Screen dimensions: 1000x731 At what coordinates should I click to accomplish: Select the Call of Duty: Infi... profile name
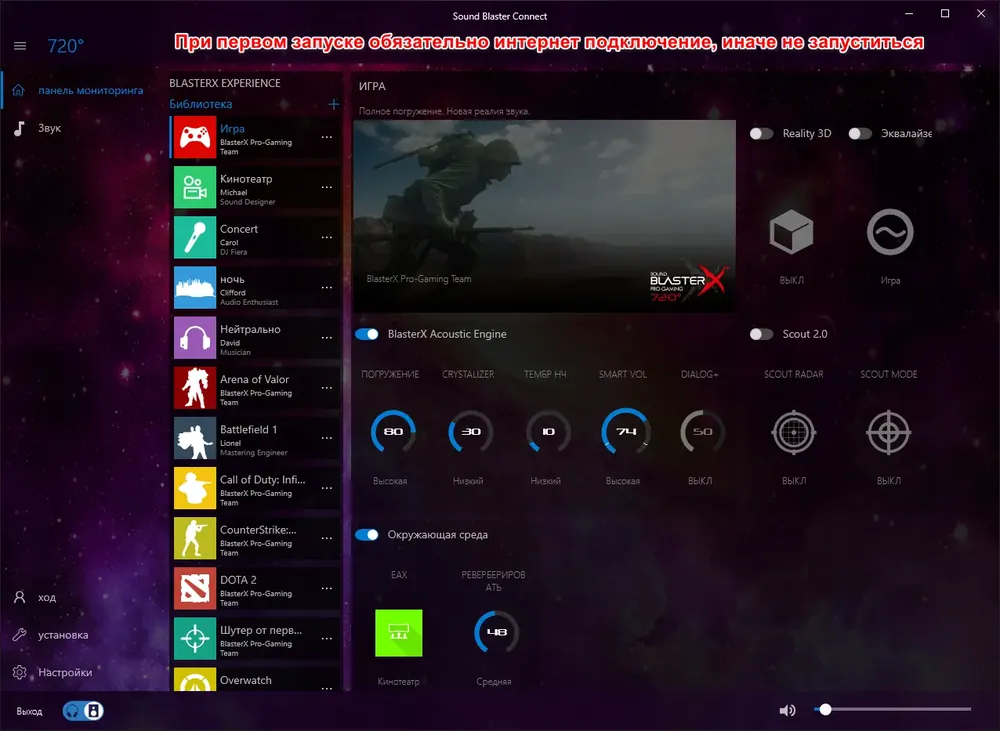click(263, 480)
